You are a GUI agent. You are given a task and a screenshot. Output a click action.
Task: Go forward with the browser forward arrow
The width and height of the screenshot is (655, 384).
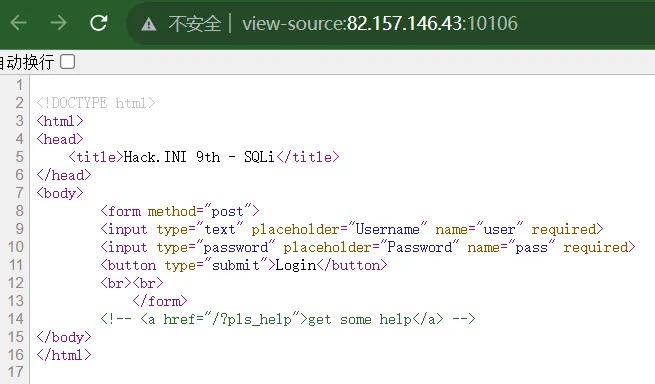(x=58, y=23)
